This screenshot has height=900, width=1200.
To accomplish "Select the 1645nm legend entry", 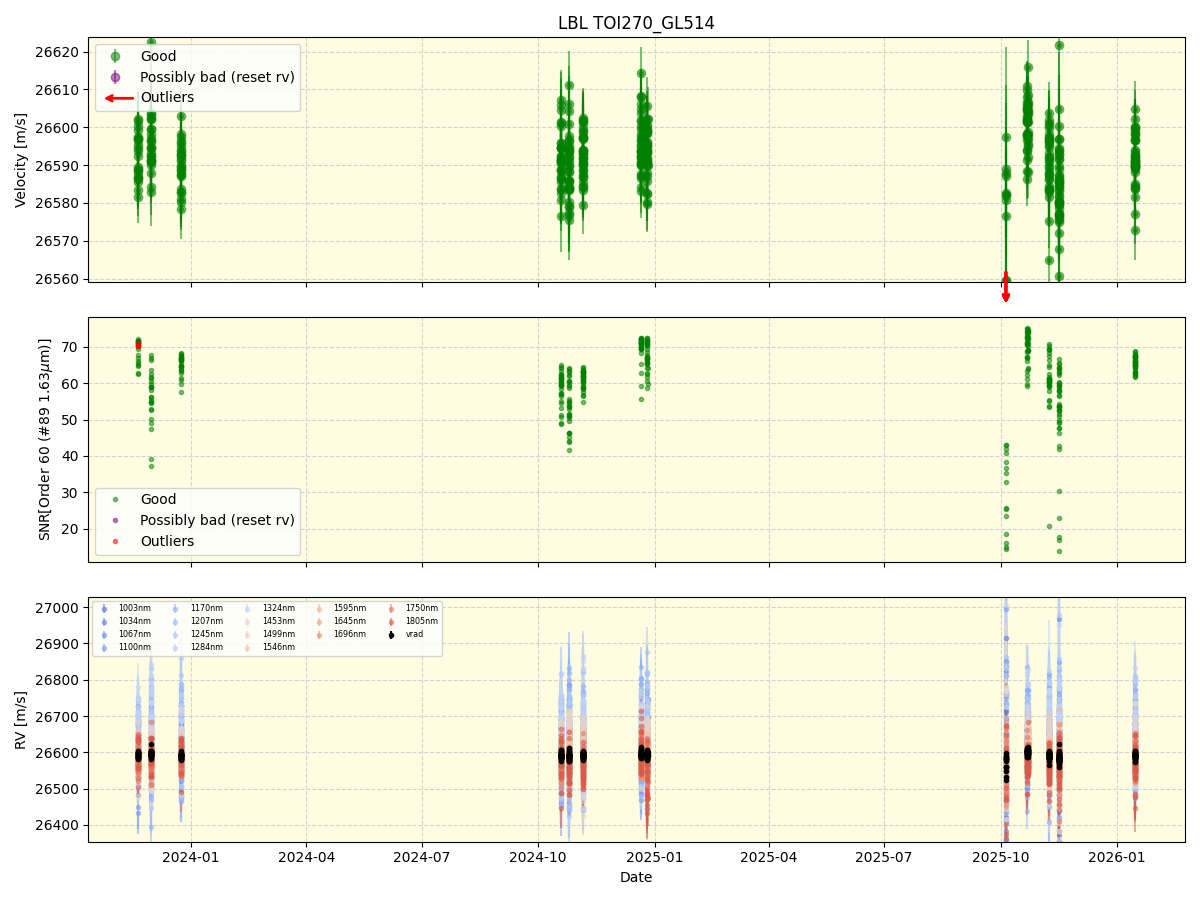I will (350, 621).
